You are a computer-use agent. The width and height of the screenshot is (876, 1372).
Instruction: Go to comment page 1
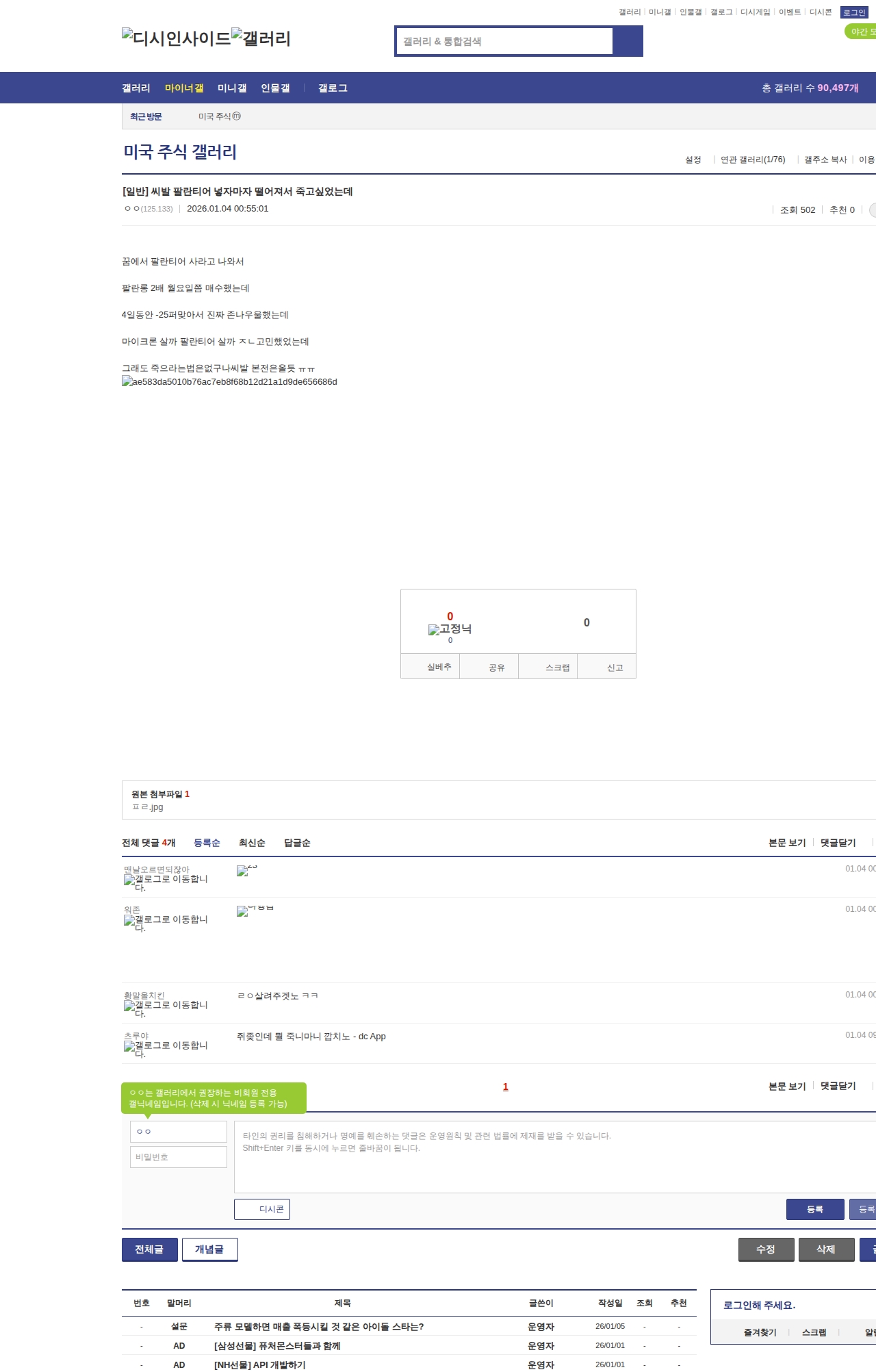coord(506,1087)
